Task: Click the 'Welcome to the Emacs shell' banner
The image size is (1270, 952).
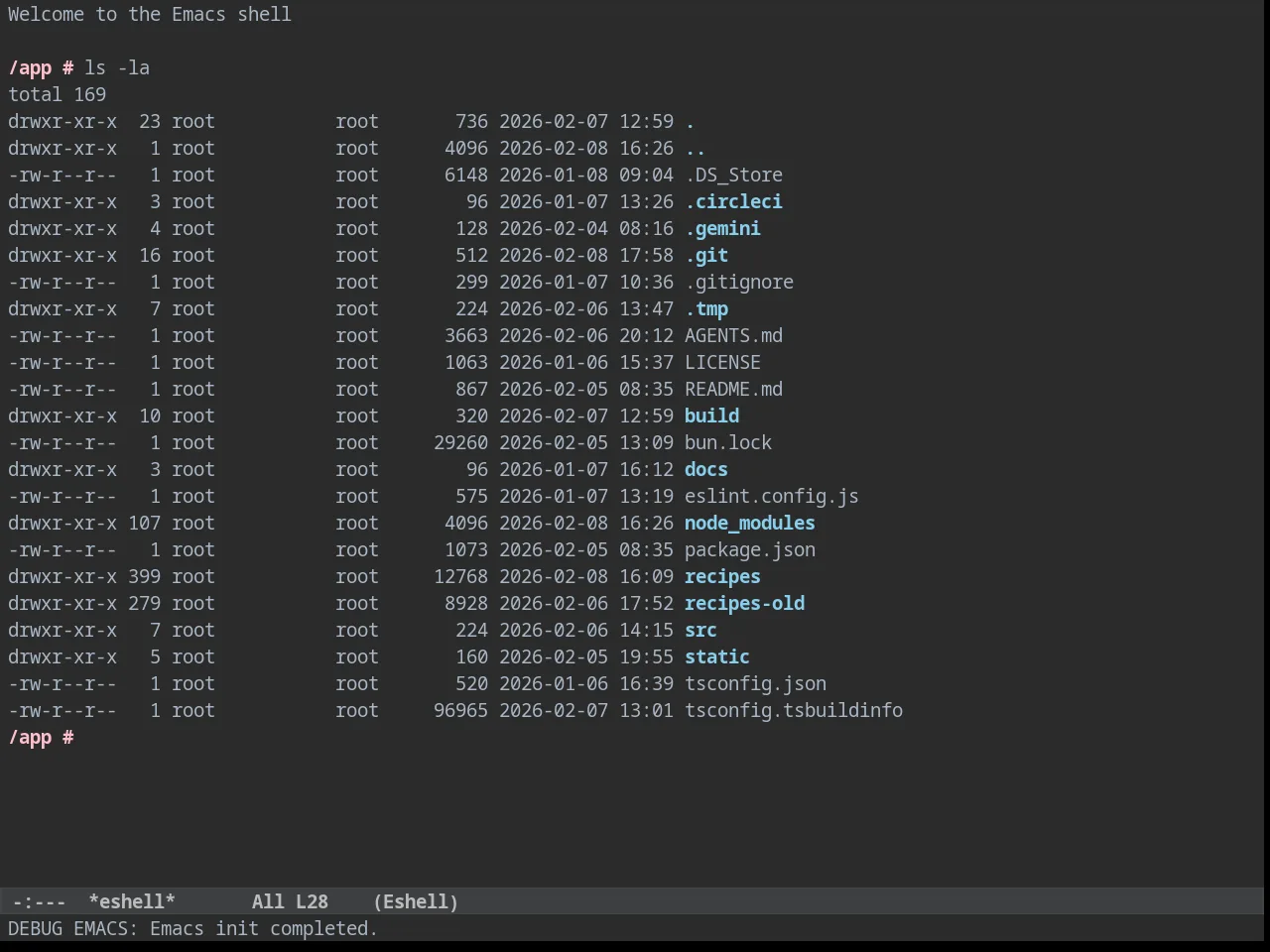Action: coord(150,14)
